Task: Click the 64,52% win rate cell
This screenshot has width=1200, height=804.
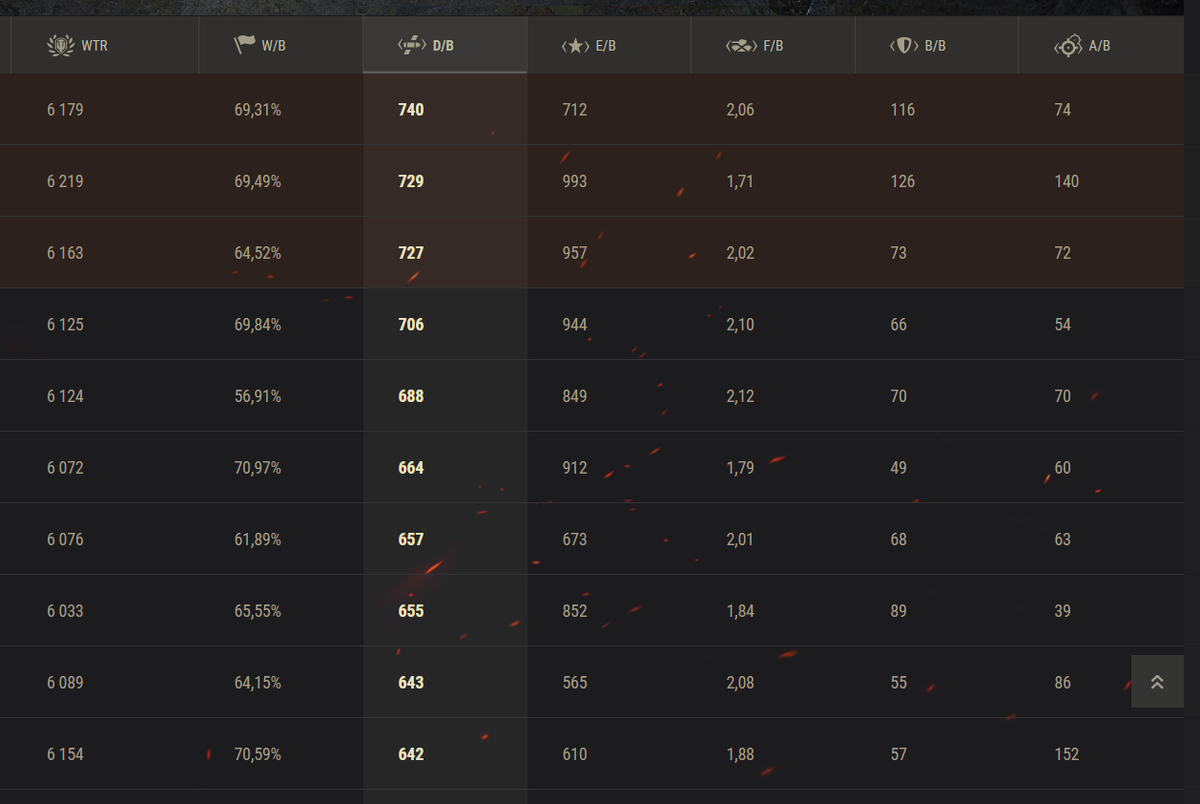Action: 258,253
